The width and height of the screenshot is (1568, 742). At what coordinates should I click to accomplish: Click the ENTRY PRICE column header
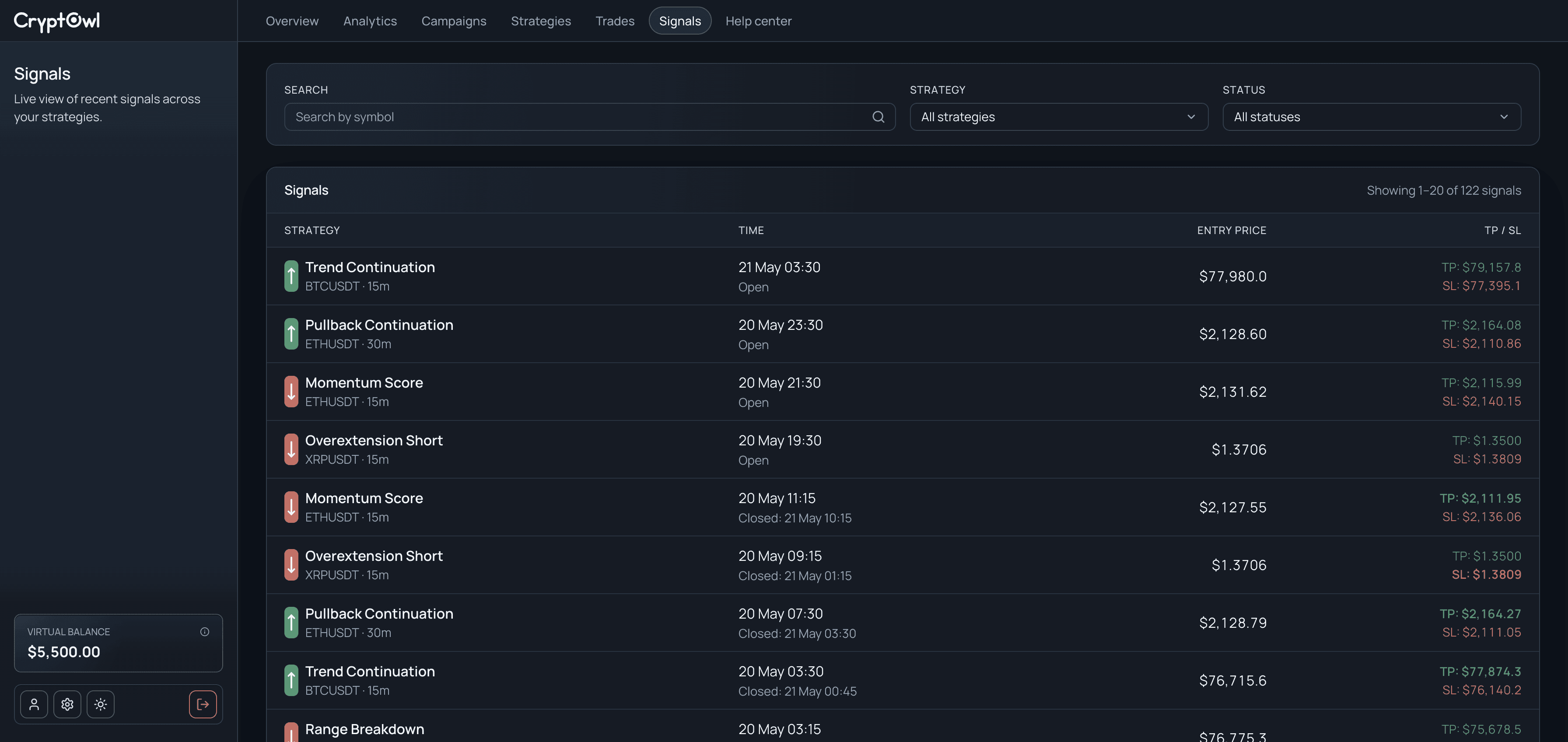(1232, 230)
